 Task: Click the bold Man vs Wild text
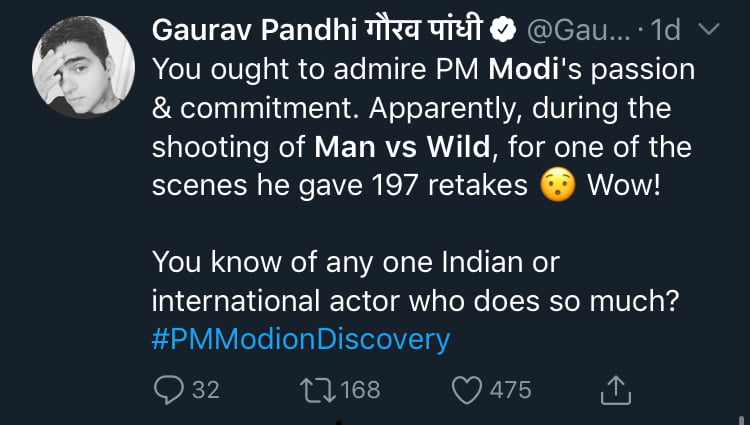coord(405,148)
